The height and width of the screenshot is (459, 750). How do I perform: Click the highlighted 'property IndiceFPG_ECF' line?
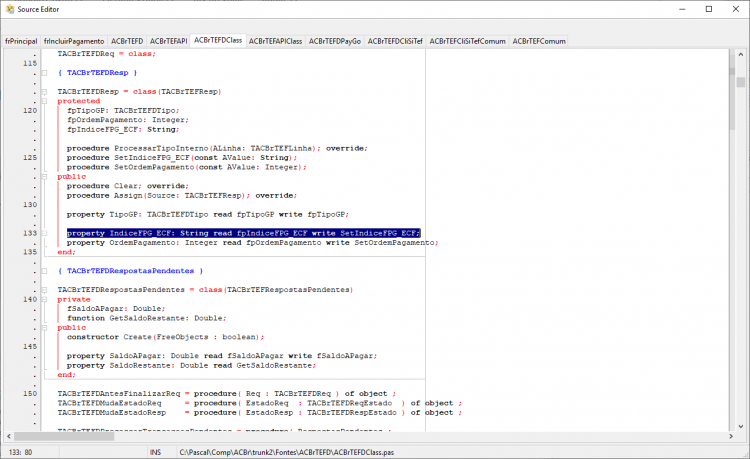tap(243, 233)
